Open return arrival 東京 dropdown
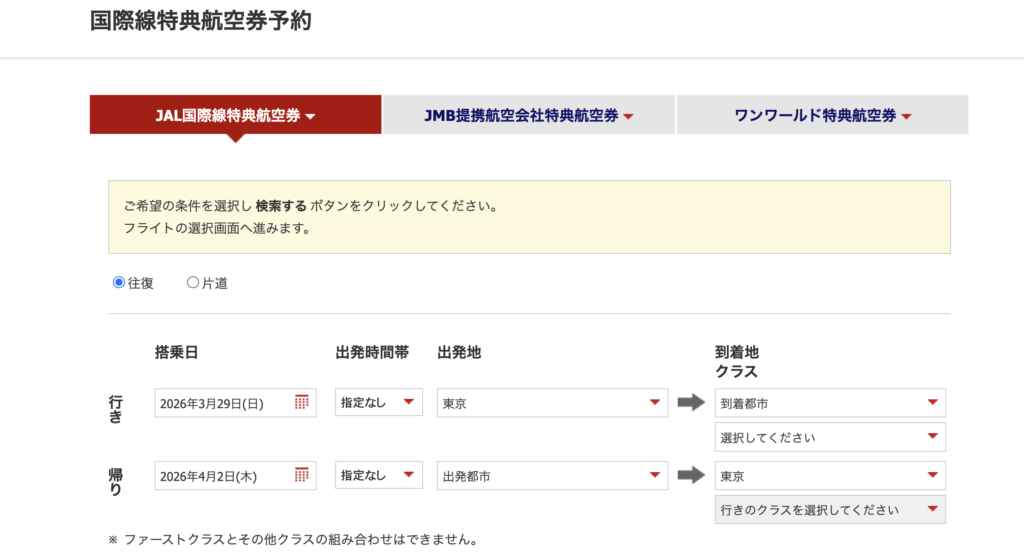The width and height of the screenshot is (1024, 556). point(829,476)
